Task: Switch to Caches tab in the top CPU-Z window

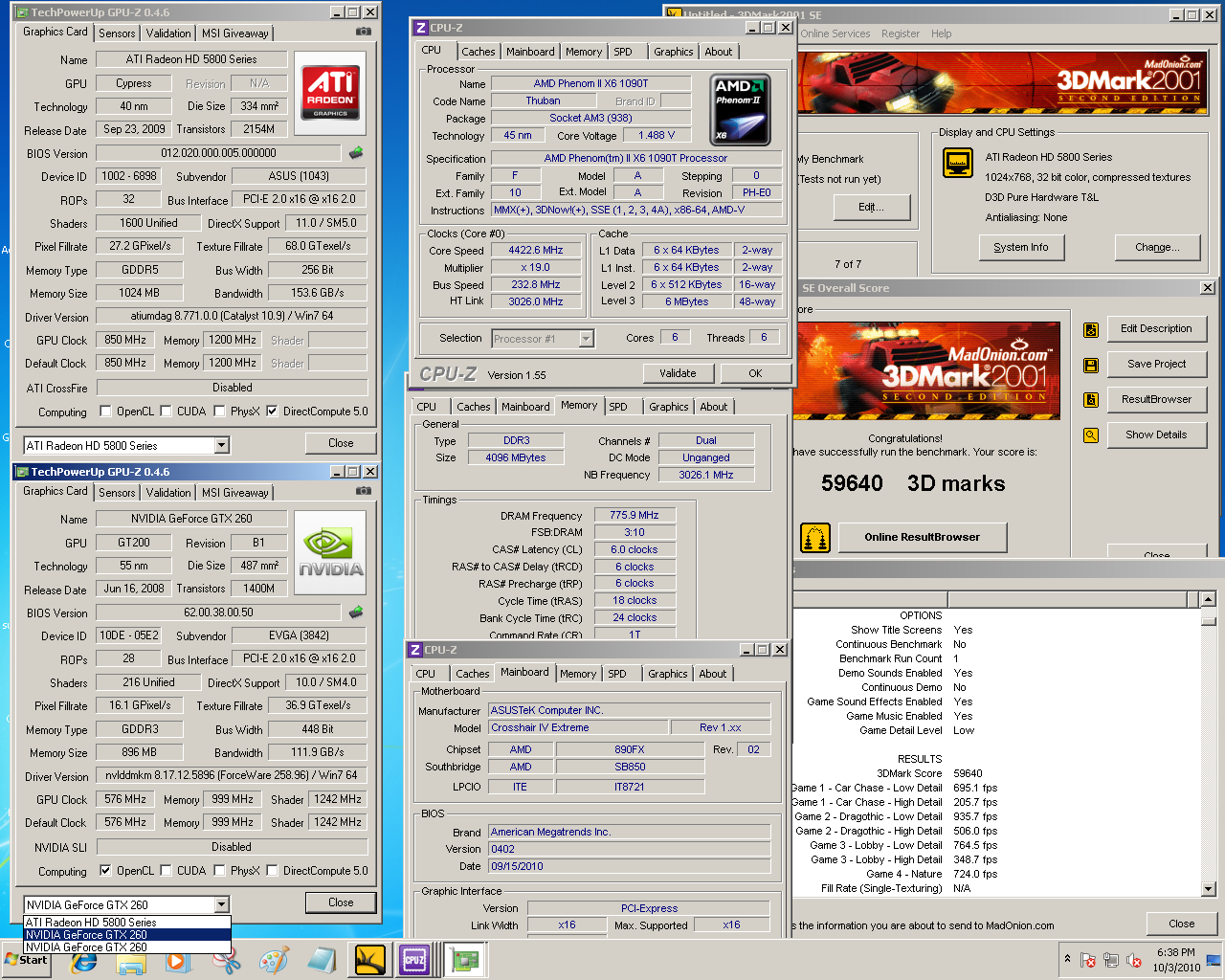Action: 479,53
